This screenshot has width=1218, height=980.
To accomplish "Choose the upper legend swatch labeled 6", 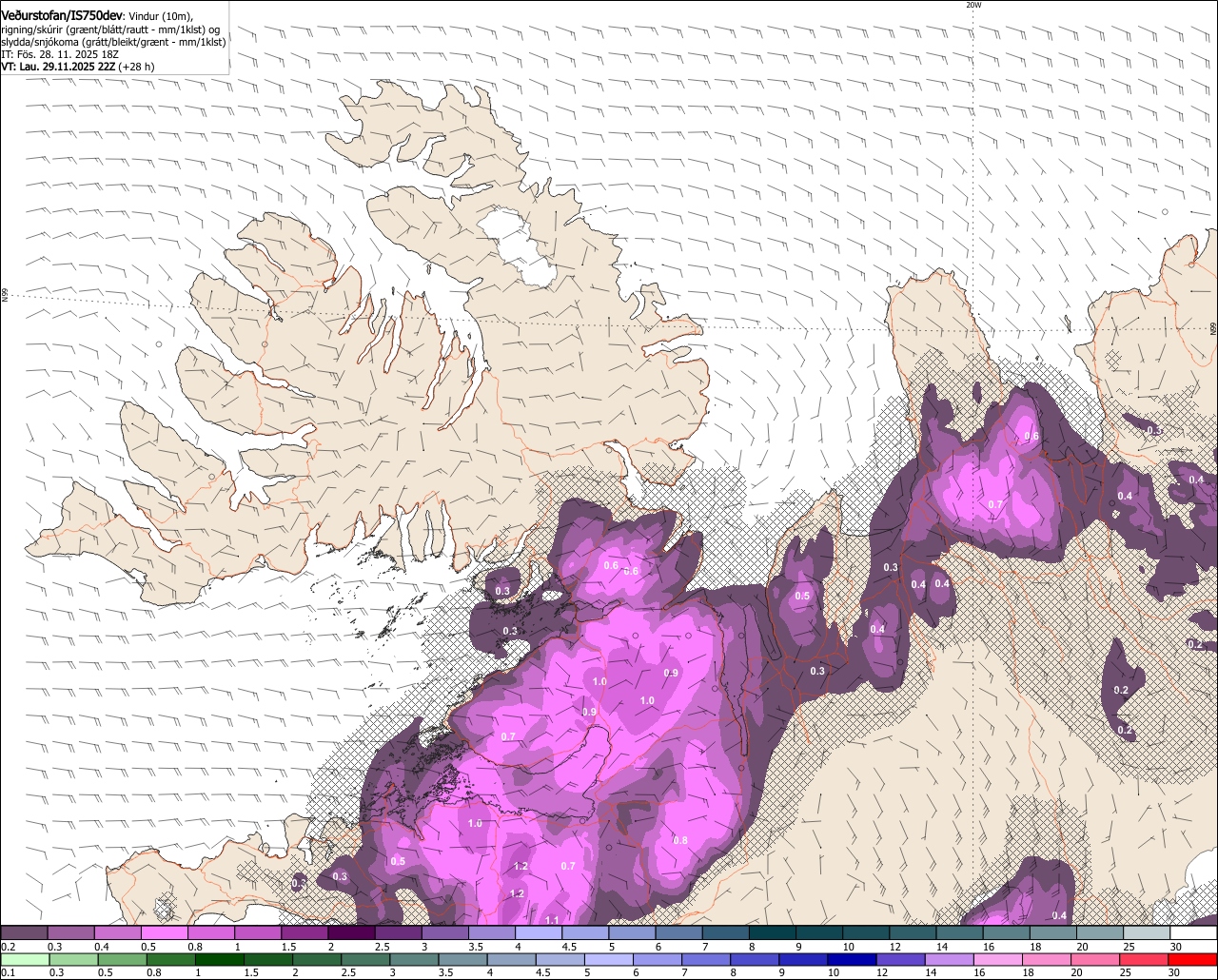I will point(678,933).
